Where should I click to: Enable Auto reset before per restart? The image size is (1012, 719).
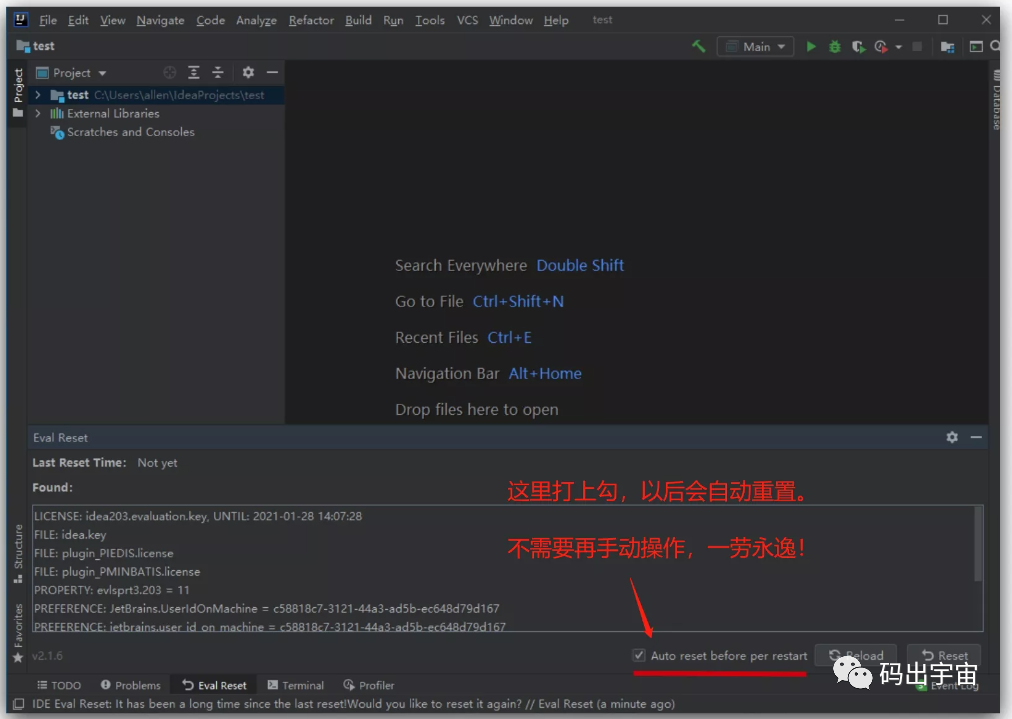[x=638, y=655]
